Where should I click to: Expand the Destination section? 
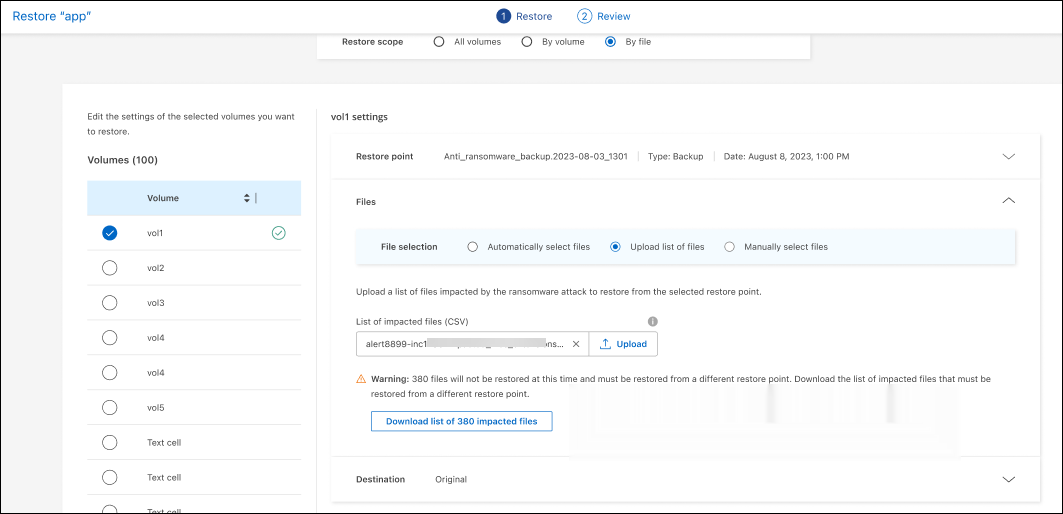coord(1008,479)
